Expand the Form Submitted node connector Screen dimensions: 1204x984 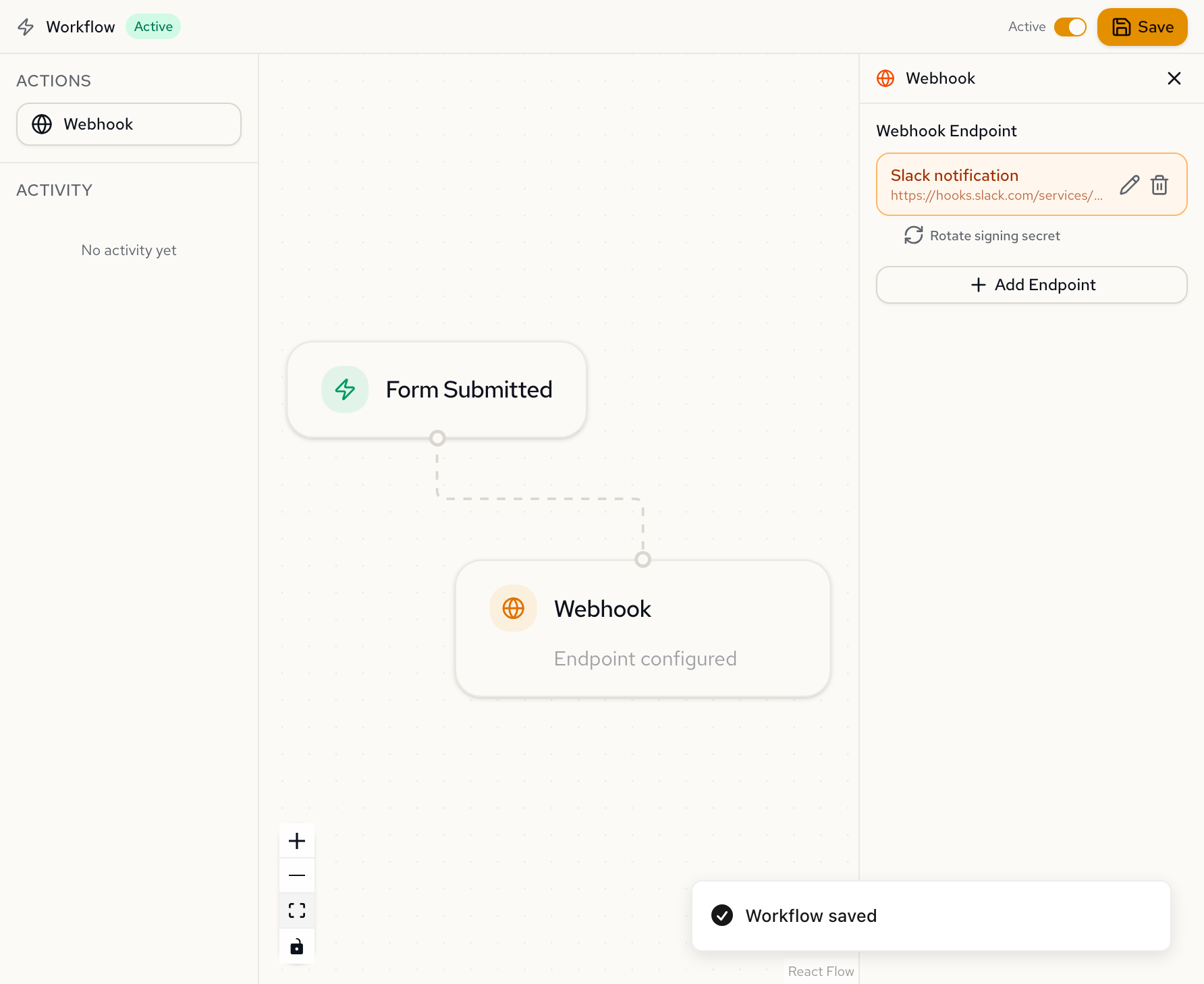pyautogui.click(x=437, y=438)
